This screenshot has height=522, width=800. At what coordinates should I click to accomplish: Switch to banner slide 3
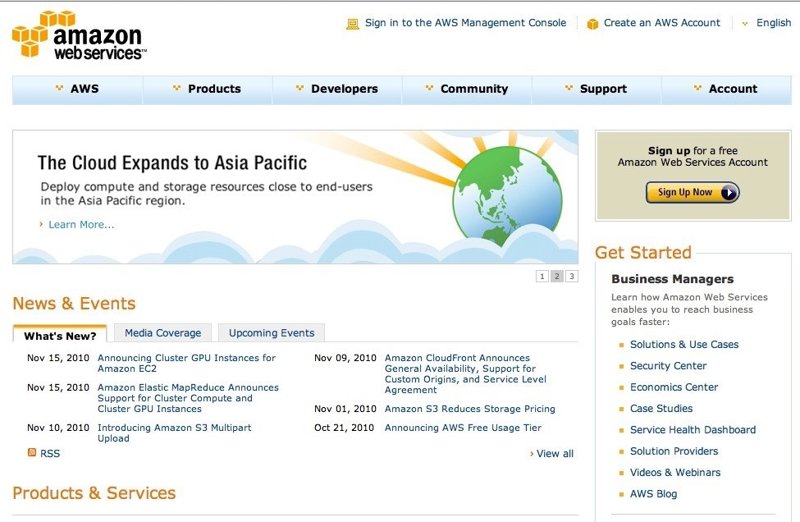(571, 276)
